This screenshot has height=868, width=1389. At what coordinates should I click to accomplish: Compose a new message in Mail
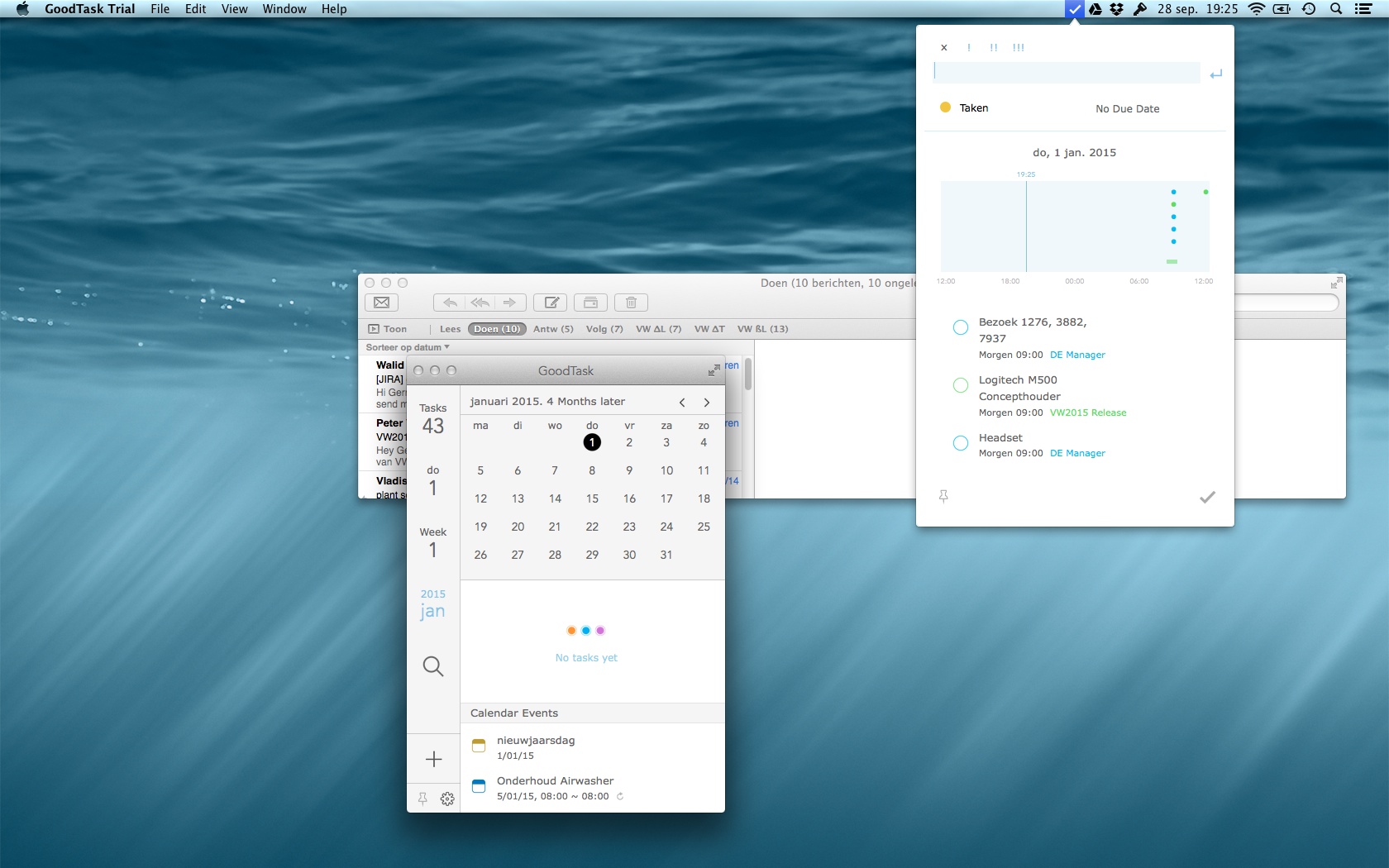click(551, 303)
